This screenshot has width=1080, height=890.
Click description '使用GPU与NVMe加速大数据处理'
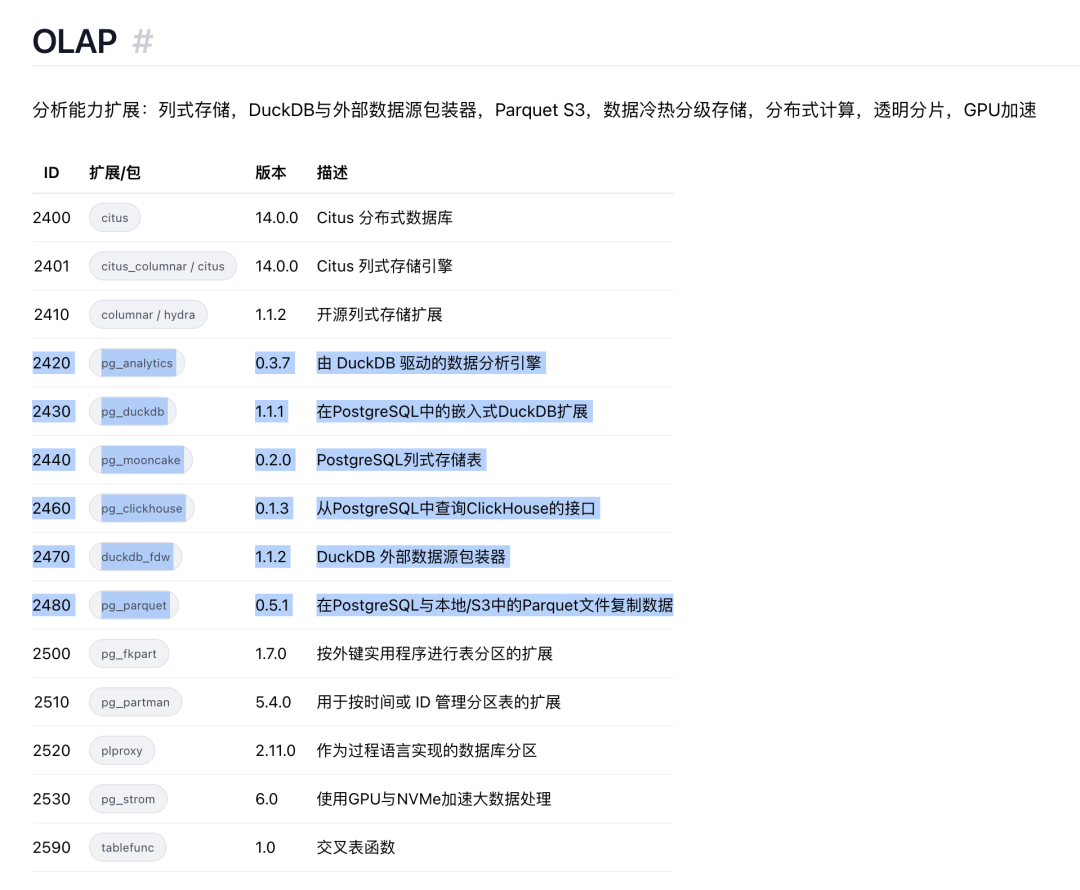tap(434, 799)
